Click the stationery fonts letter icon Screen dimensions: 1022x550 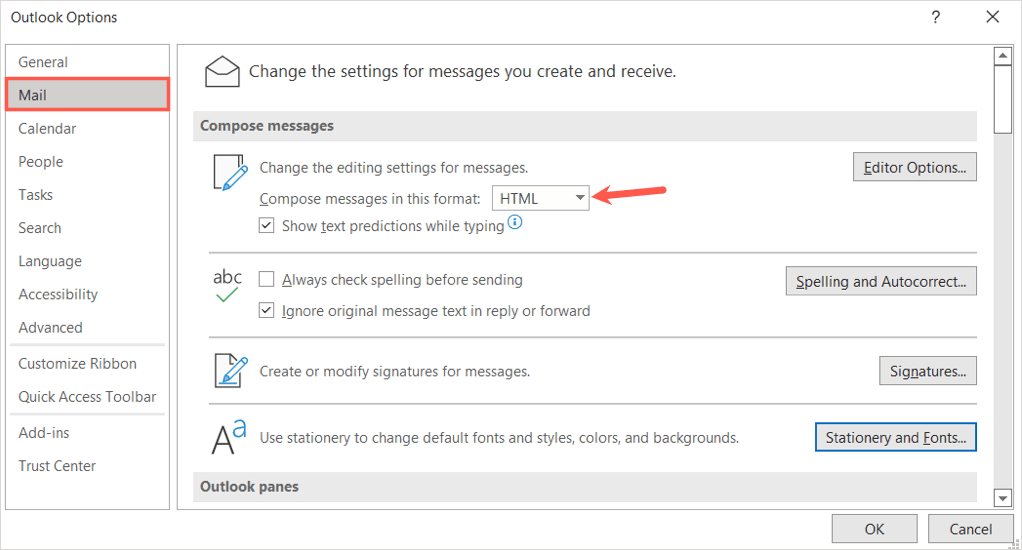pos(229,438)
